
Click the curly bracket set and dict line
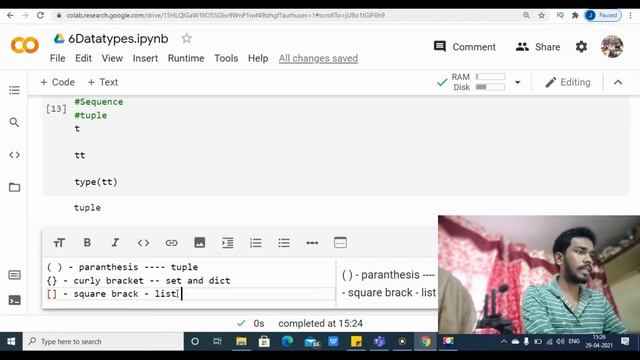pyautogui.click(x=138, y=280)
